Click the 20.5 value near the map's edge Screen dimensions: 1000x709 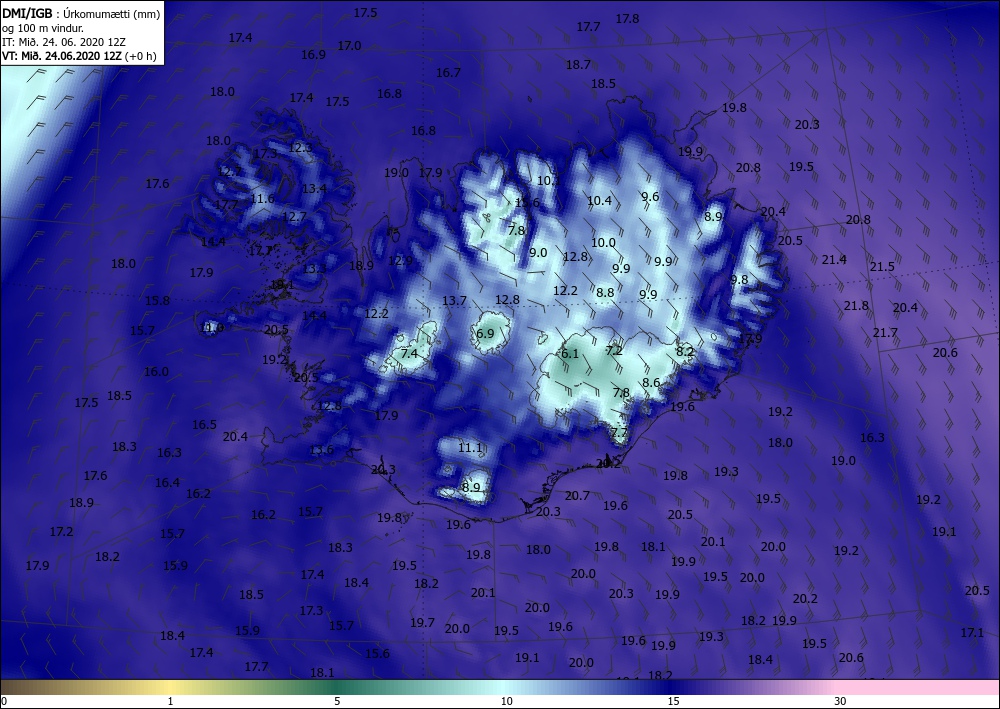(977, 590)
